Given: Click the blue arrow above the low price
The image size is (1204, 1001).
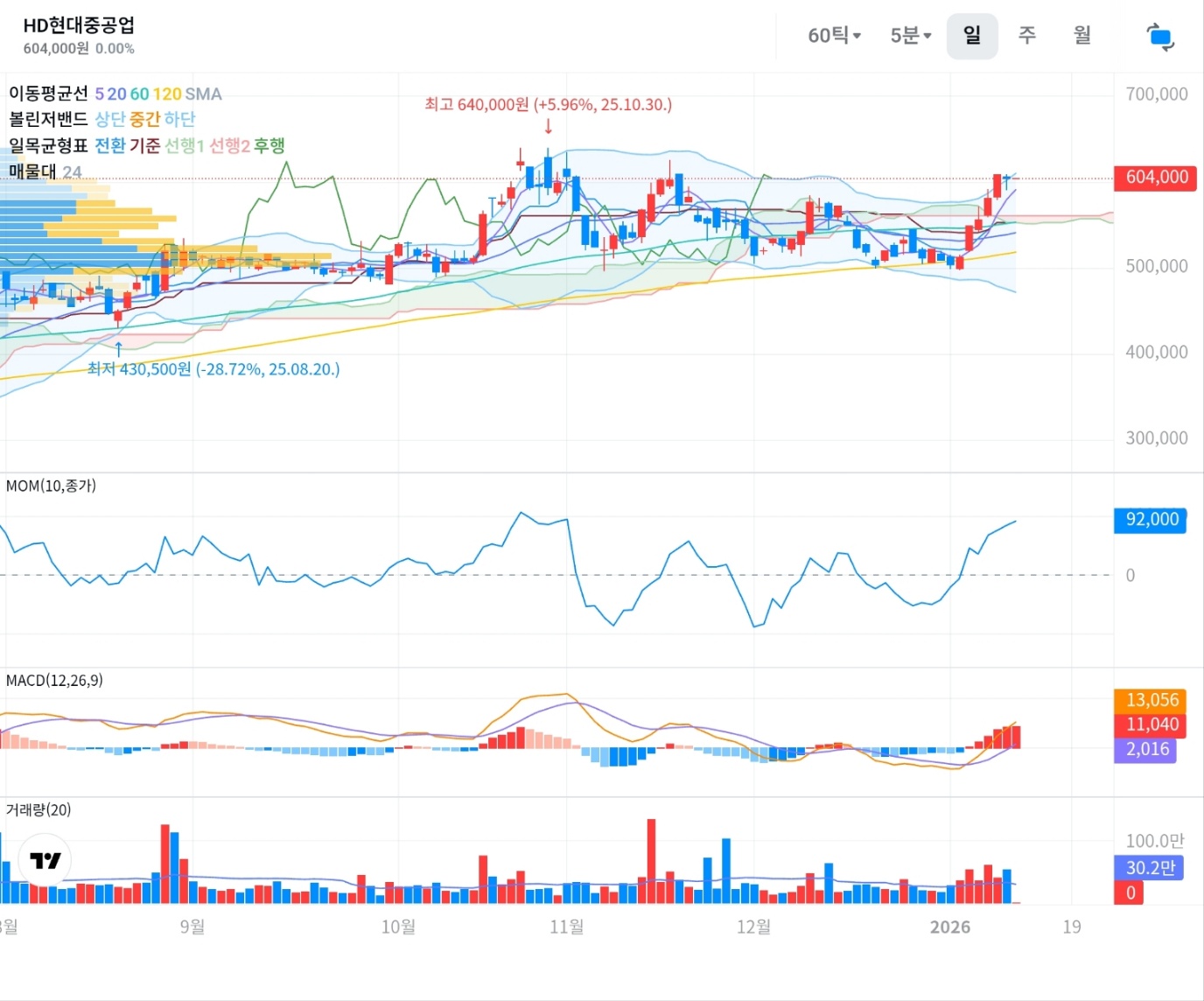Looking at the screenshot, I should pos(119,349).
